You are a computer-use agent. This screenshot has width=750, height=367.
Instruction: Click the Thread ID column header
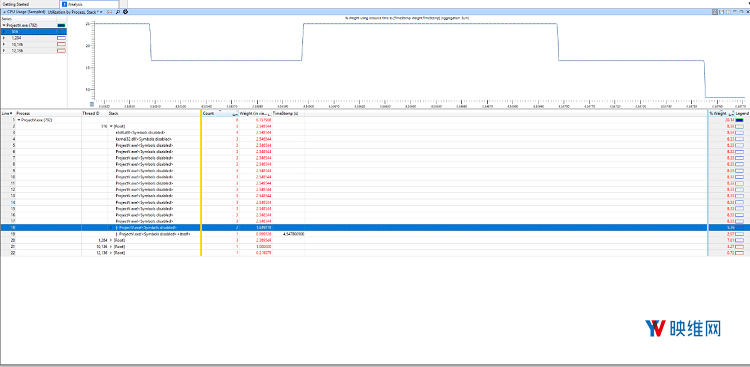tap(90, 113)
